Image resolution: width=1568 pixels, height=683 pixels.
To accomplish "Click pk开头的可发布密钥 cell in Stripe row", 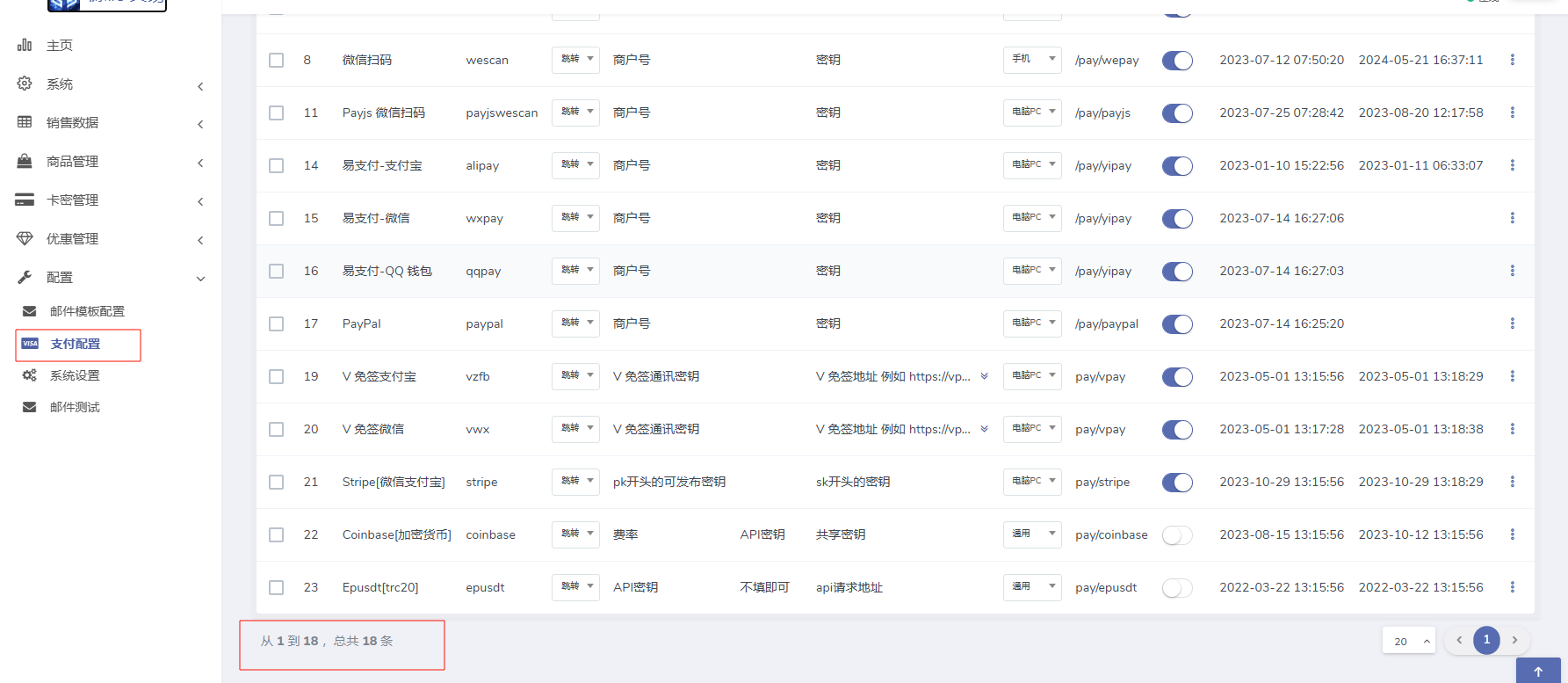I will [x=669, y=482].
